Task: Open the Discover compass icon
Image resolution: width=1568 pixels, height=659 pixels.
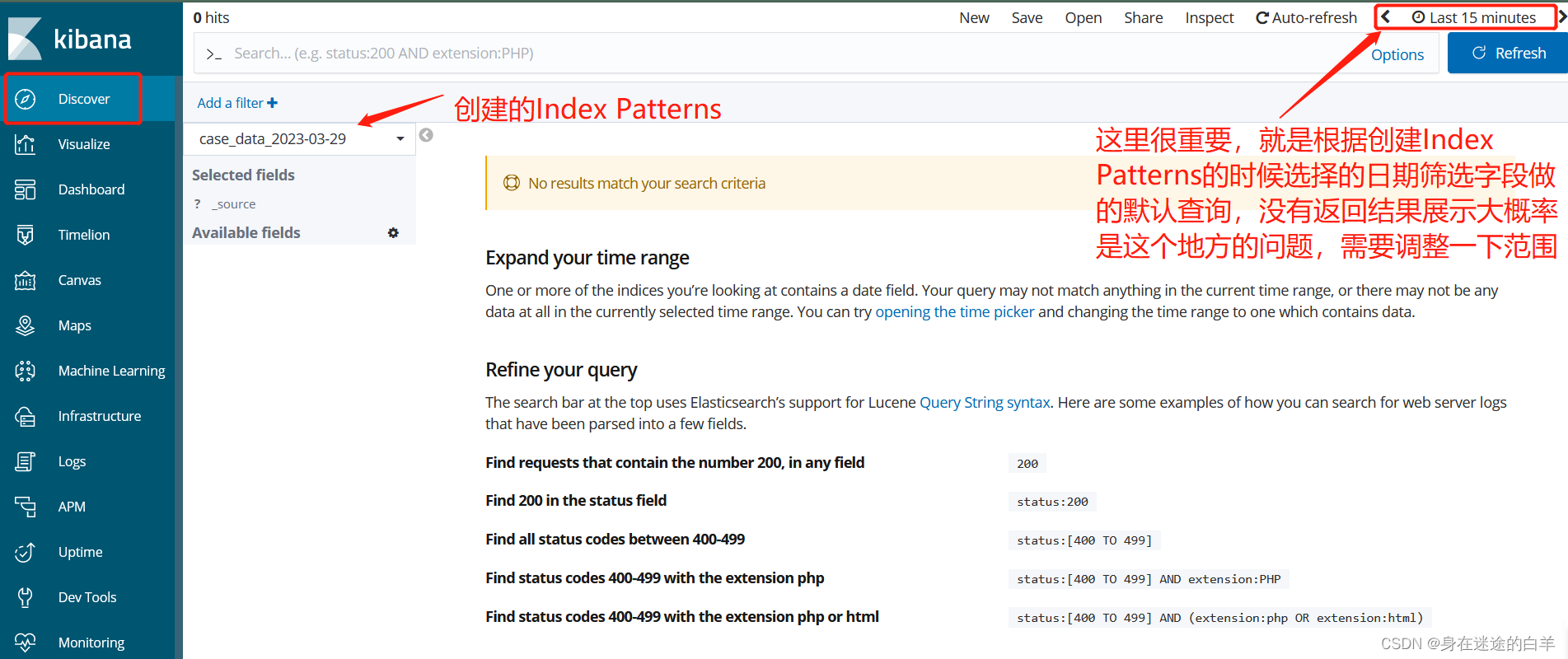Action: tap(26, 99)
